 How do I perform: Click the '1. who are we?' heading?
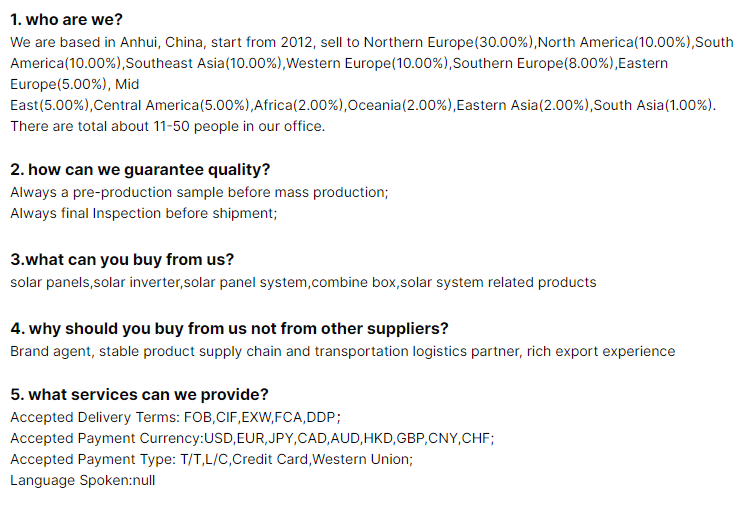click(66, 20)
